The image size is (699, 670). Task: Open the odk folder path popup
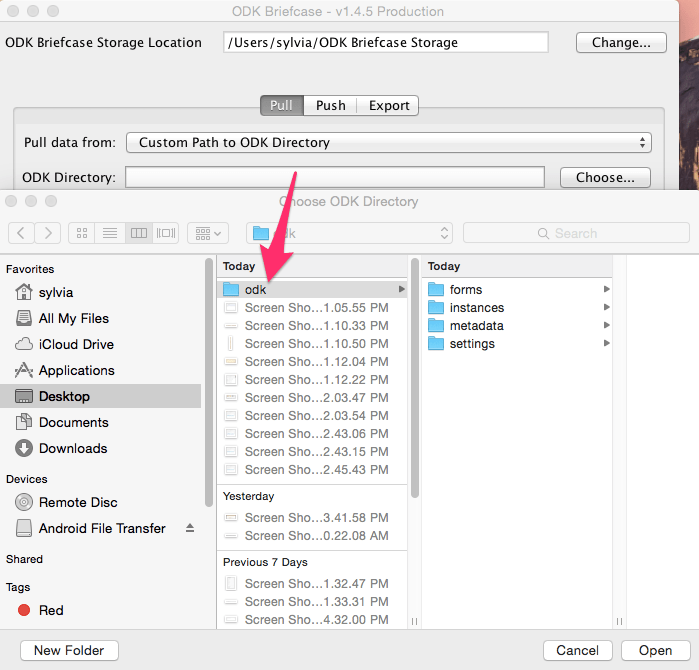(x=350, y=233)
